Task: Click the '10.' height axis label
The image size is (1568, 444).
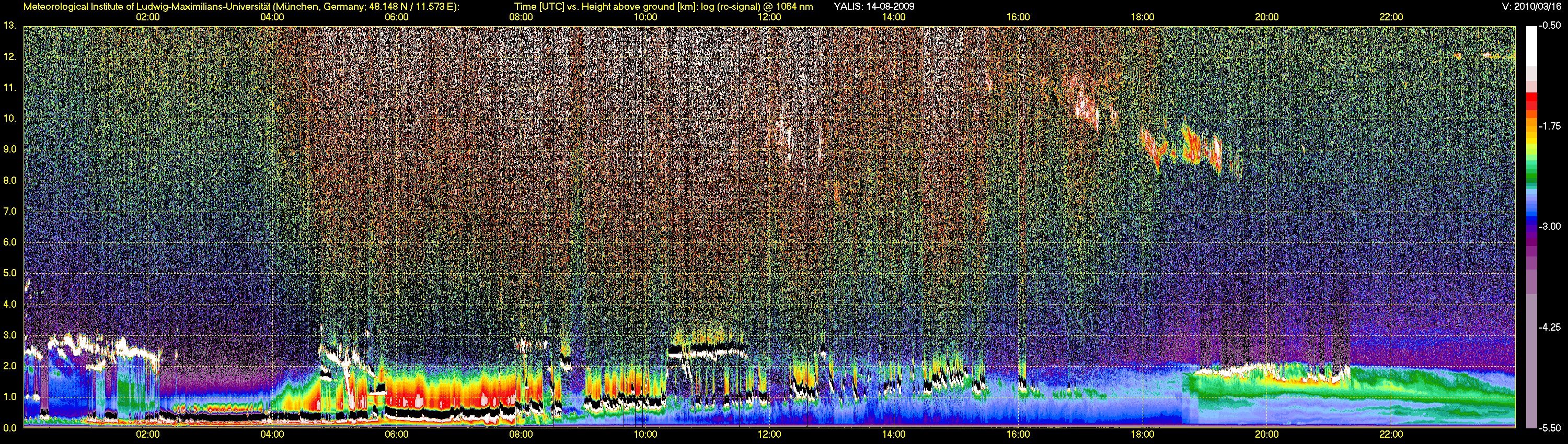Action: (10, 118)
